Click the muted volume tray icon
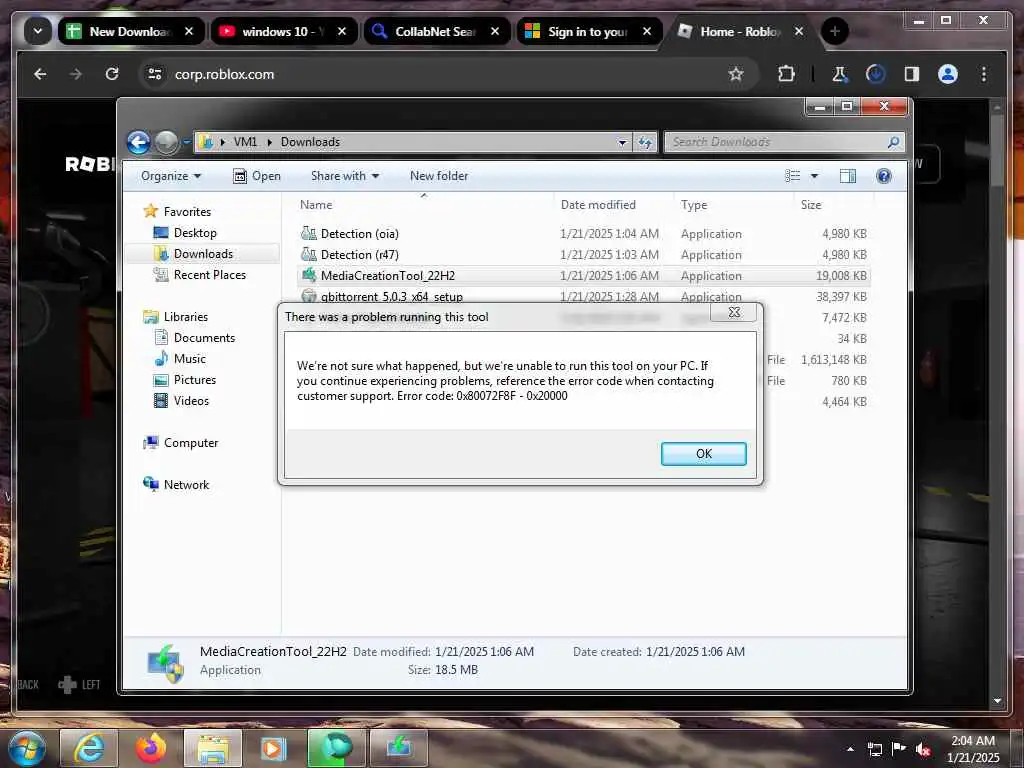1024x768 pixels. [923, 750]
